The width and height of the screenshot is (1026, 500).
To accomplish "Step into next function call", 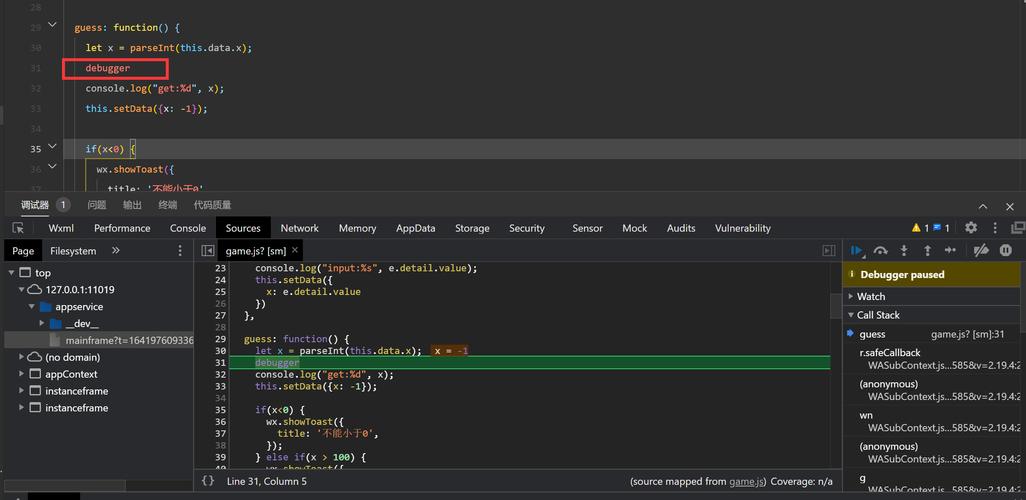I will pyautogui.click(x=904, y=251).
